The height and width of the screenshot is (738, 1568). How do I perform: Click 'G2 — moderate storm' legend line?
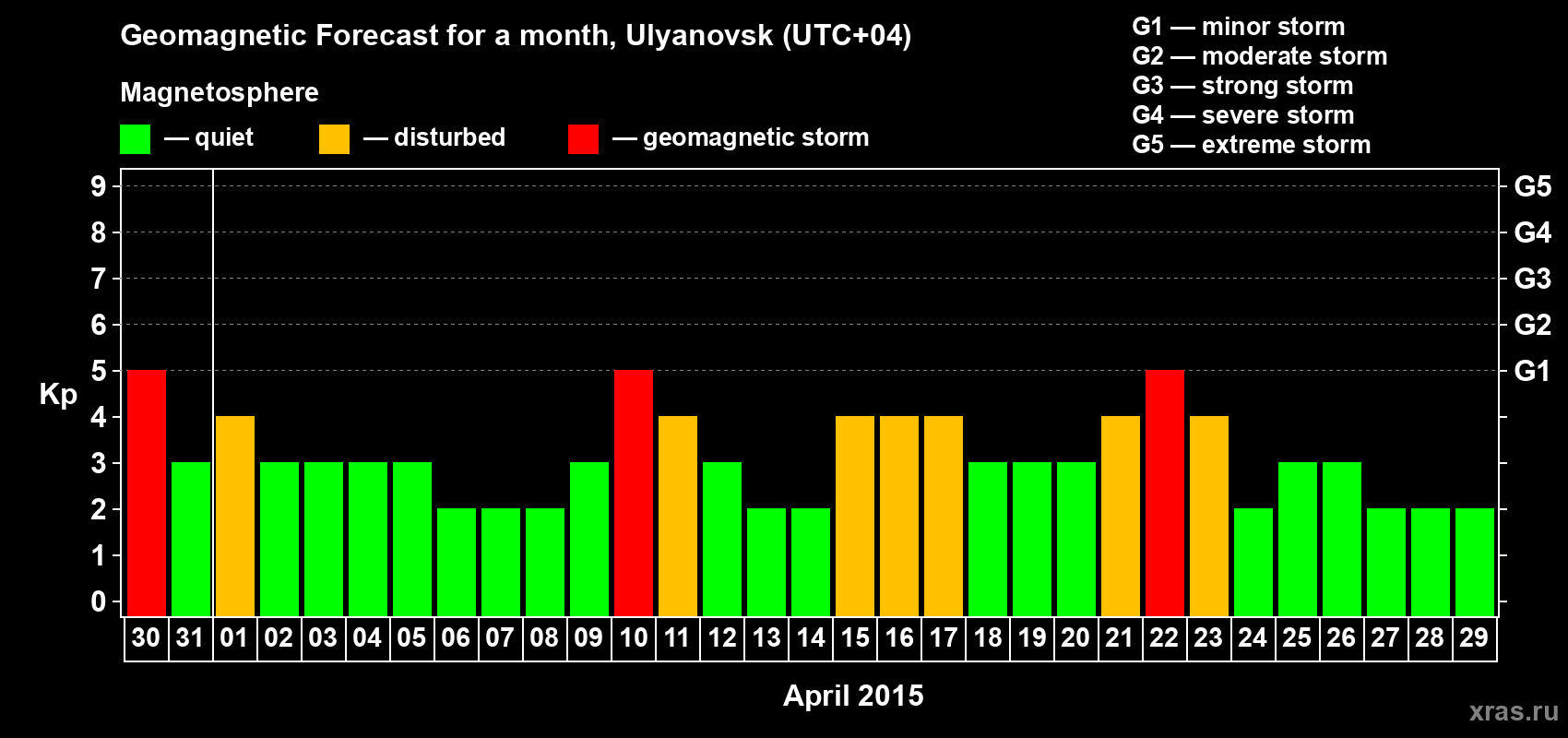tap(1260, 56)
